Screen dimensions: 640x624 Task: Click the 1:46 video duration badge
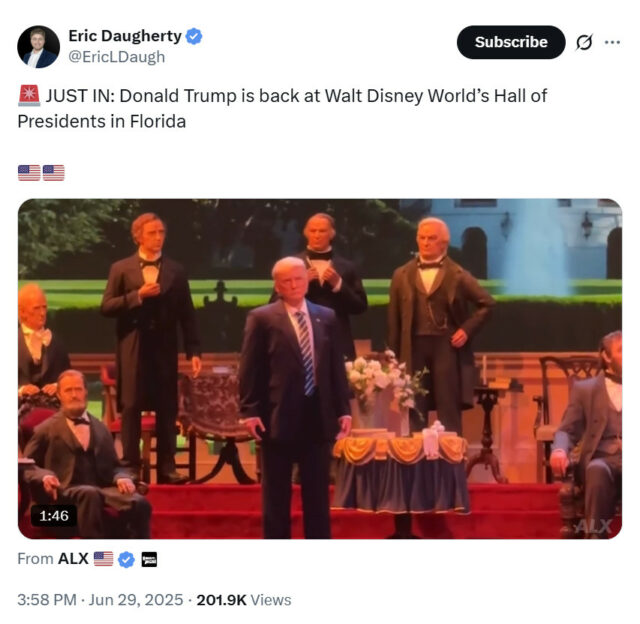click(54, 516)
